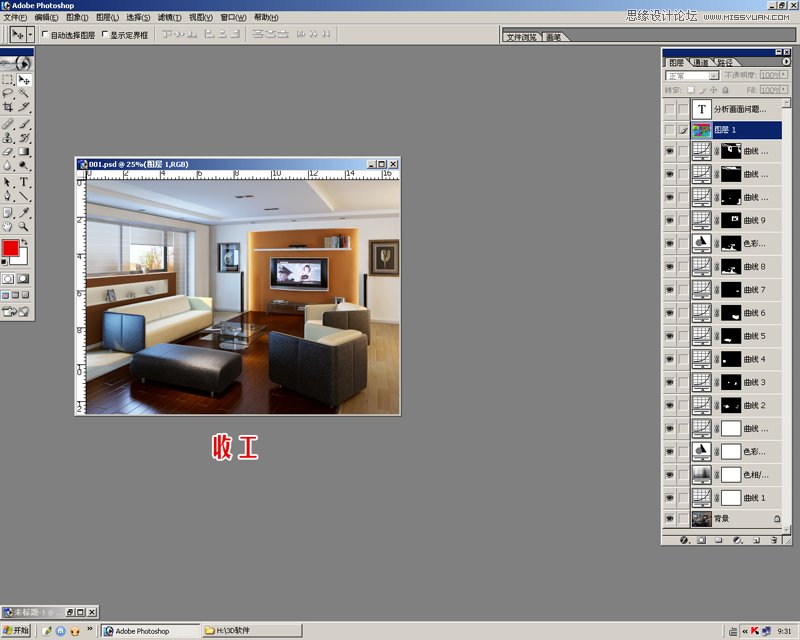This screenshot has width=800, height=640.
Task: Select the Slice tool
Action: [24, 107]
